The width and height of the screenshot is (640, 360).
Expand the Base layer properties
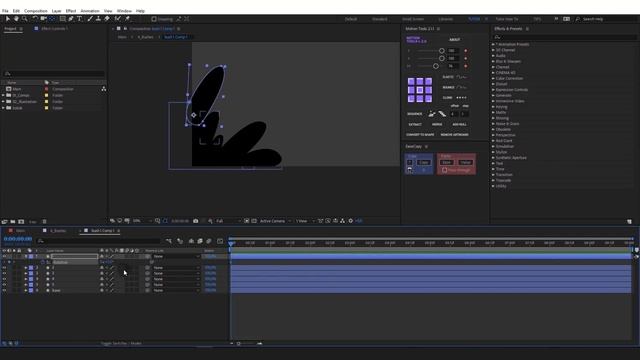pyautogui.click(x=26, y=291)
